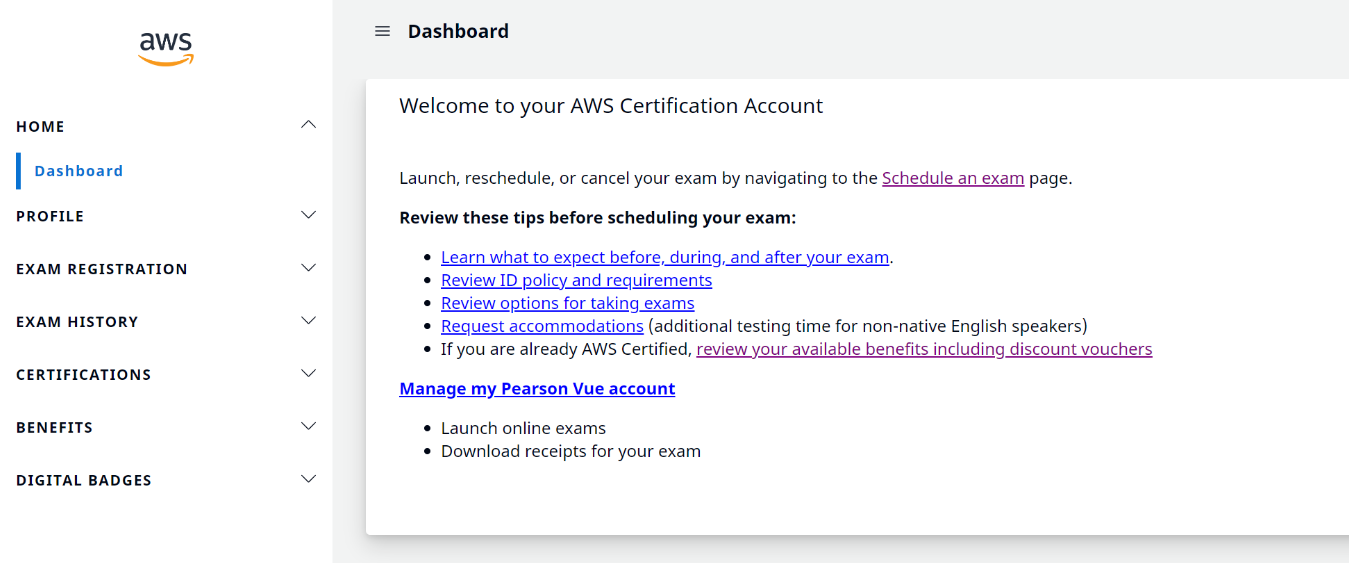Open the DIGITAL BADGES menu label

click(x=84, y=480)
